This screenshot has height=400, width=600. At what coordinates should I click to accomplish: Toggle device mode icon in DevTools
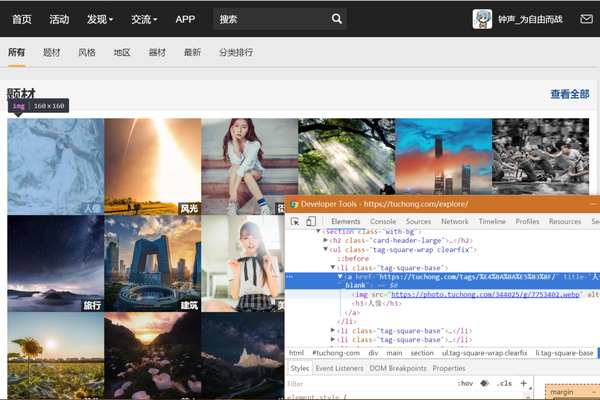[x=311, y=221]
